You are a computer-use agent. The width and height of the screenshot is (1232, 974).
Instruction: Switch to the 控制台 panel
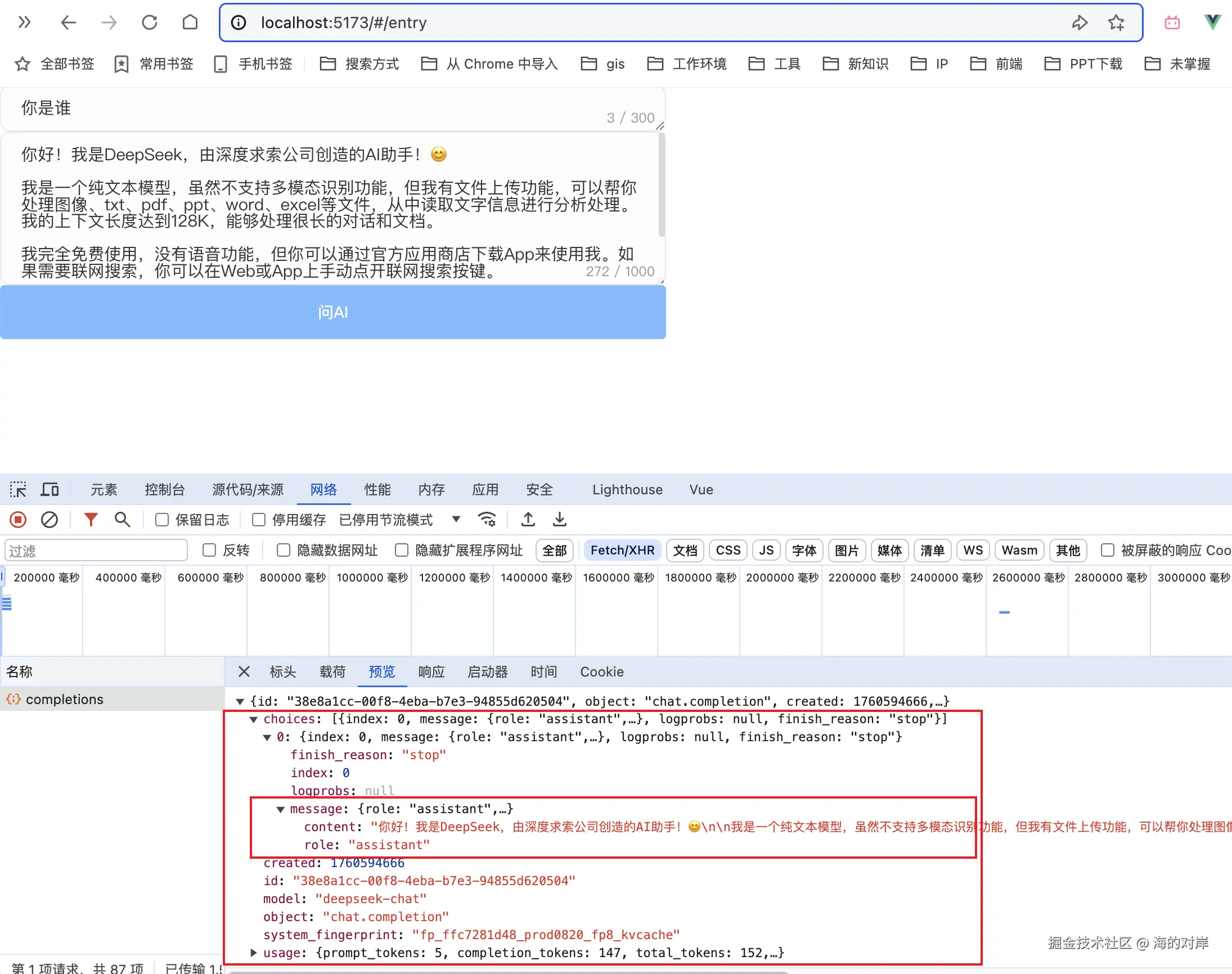pyautogui.click(x=165, y=489)
